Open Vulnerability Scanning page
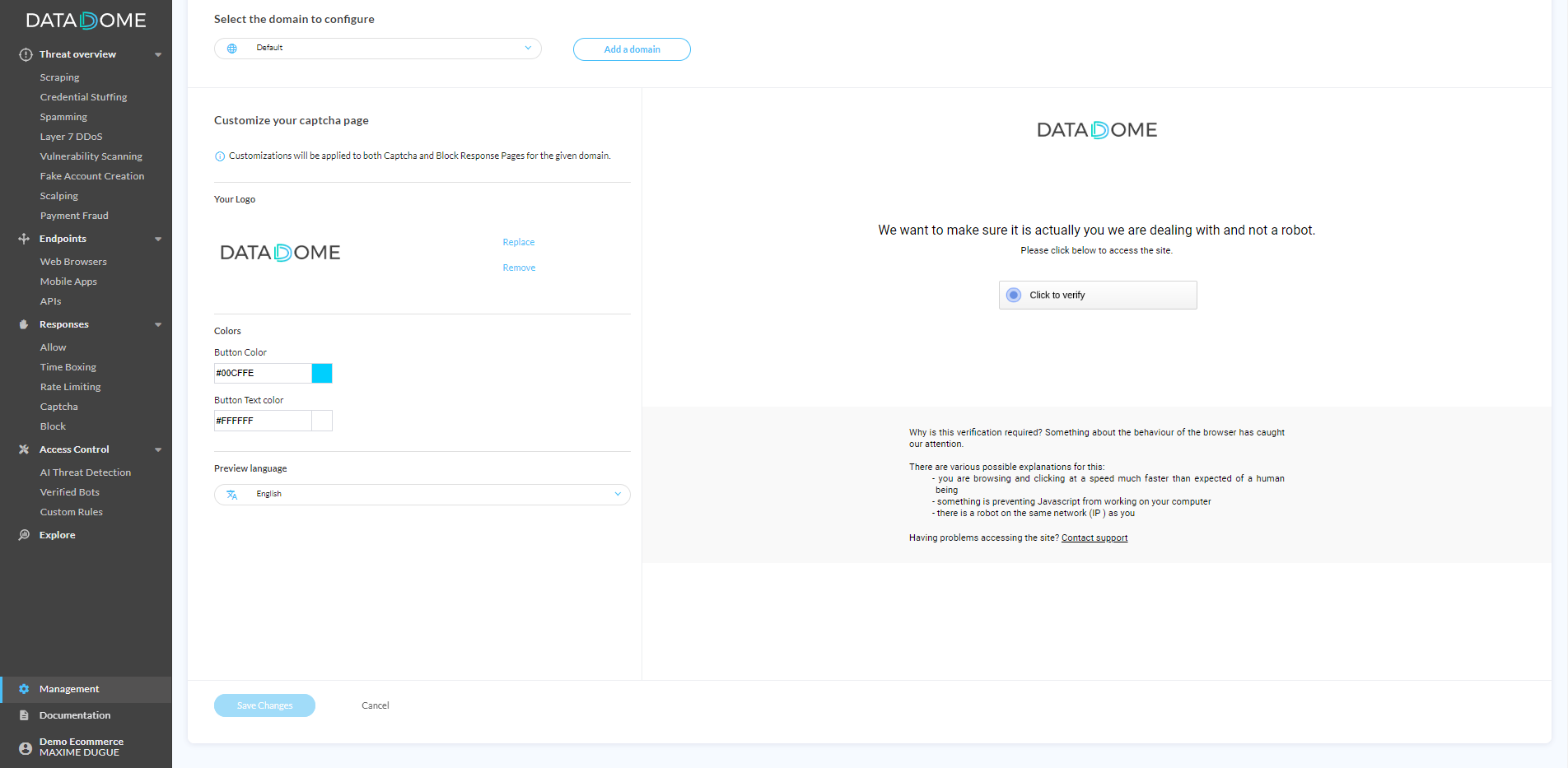The height and width of the screenshot is (768, 1568). [x=91, y=156]
